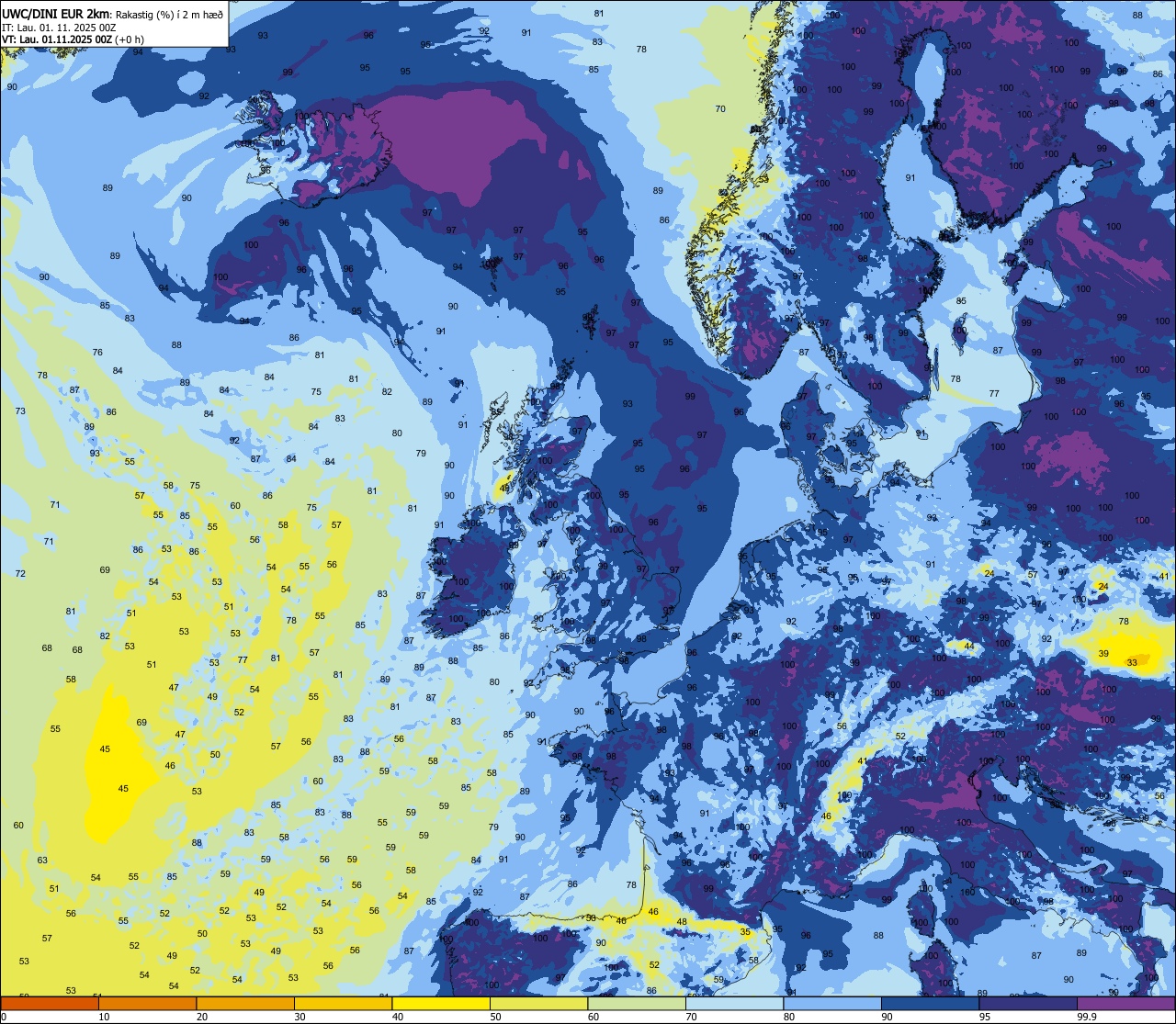
Task: Click the humidity value 39 on the map
Action: (x=1103, y=654)
